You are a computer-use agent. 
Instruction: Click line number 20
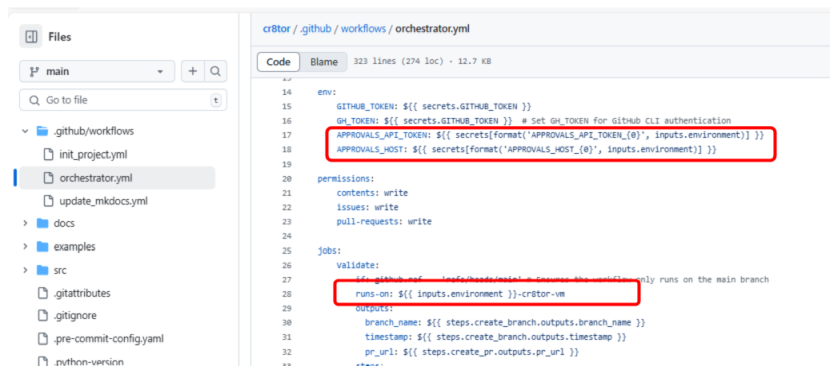(286, 178)
